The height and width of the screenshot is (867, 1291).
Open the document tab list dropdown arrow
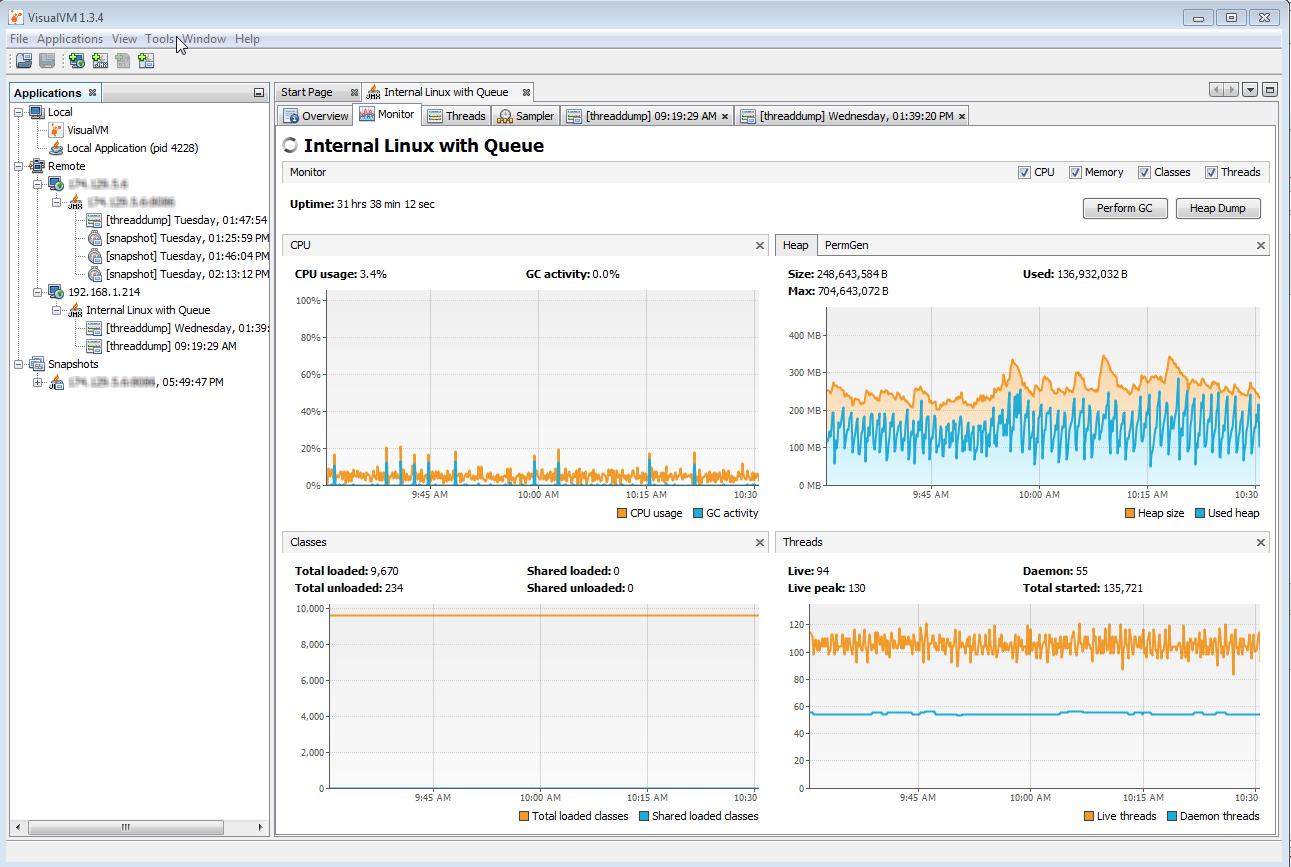[x=1250, y=90]
